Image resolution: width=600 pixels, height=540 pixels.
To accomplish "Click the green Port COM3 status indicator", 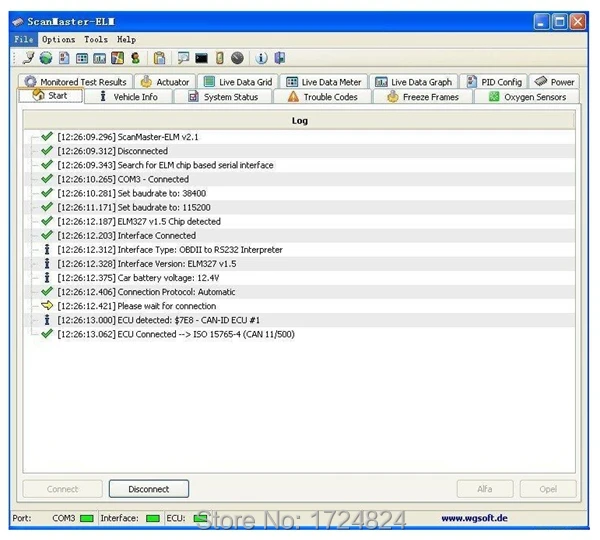I will point(87,519).
